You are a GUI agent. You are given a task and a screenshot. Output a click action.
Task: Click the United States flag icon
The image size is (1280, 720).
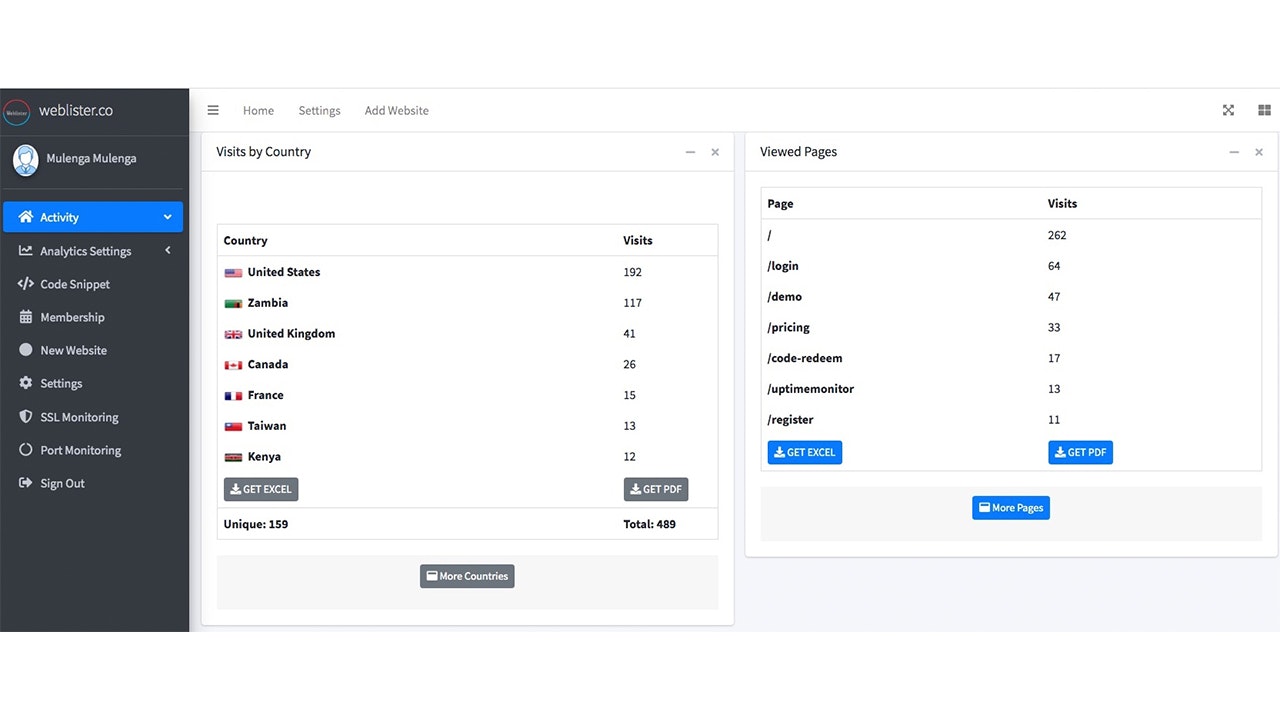233,272
